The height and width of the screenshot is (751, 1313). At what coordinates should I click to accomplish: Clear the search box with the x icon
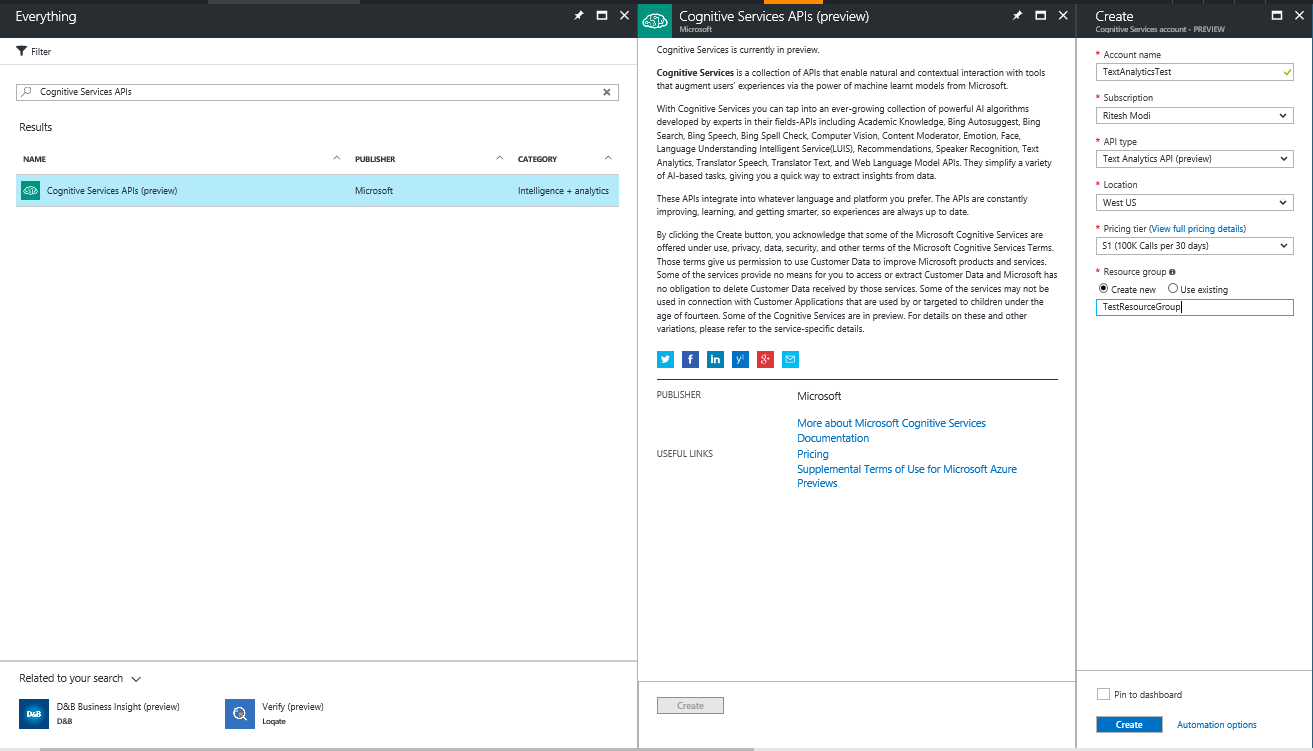pos(606,91)
